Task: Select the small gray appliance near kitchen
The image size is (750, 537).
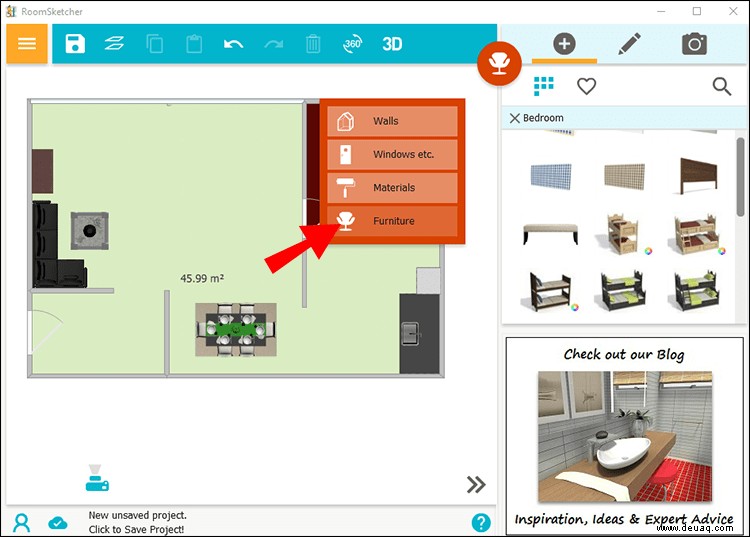Action: pyautogui.click(x=428, y=281)
